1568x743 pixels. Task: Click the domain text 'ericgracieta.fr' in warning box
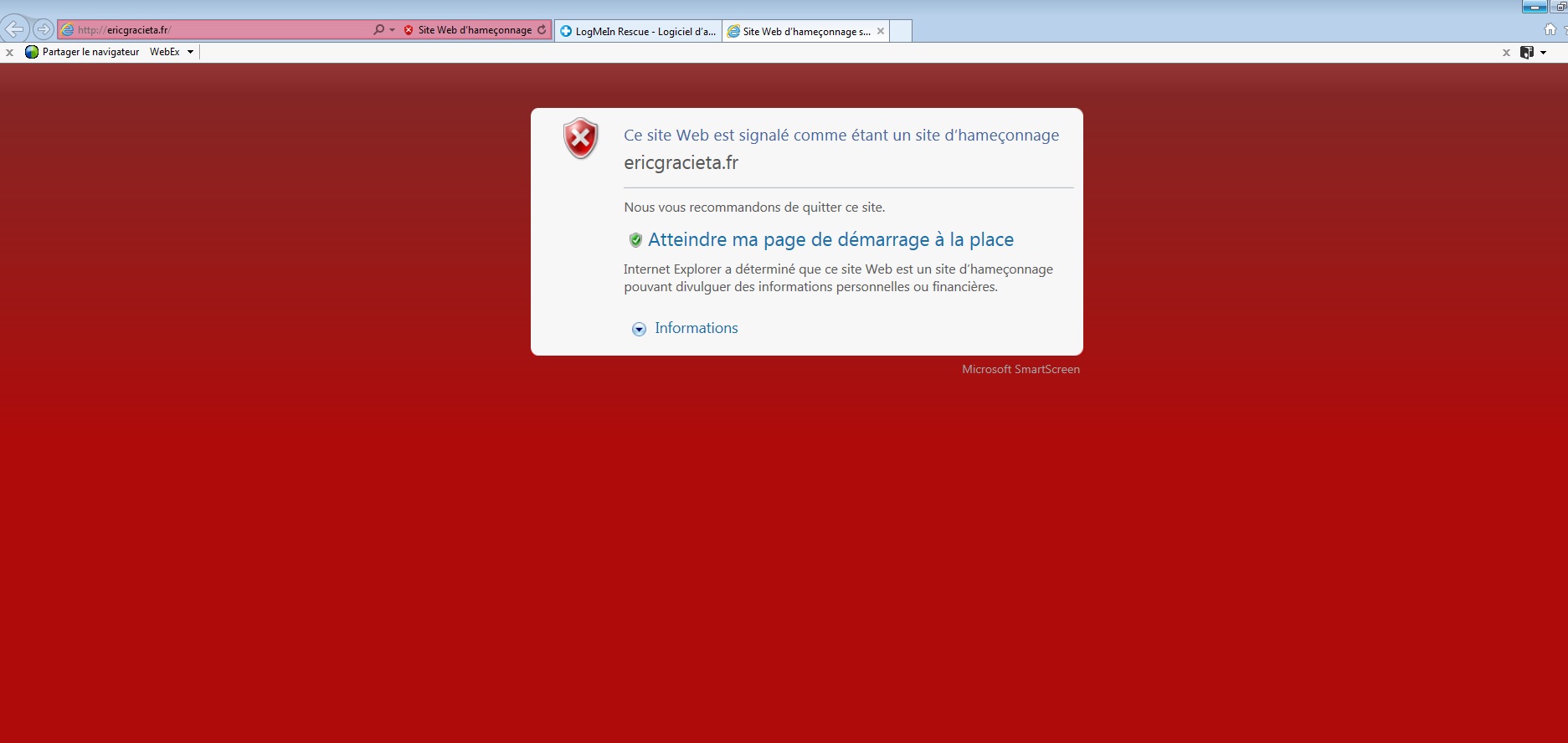tap(681, 162)
